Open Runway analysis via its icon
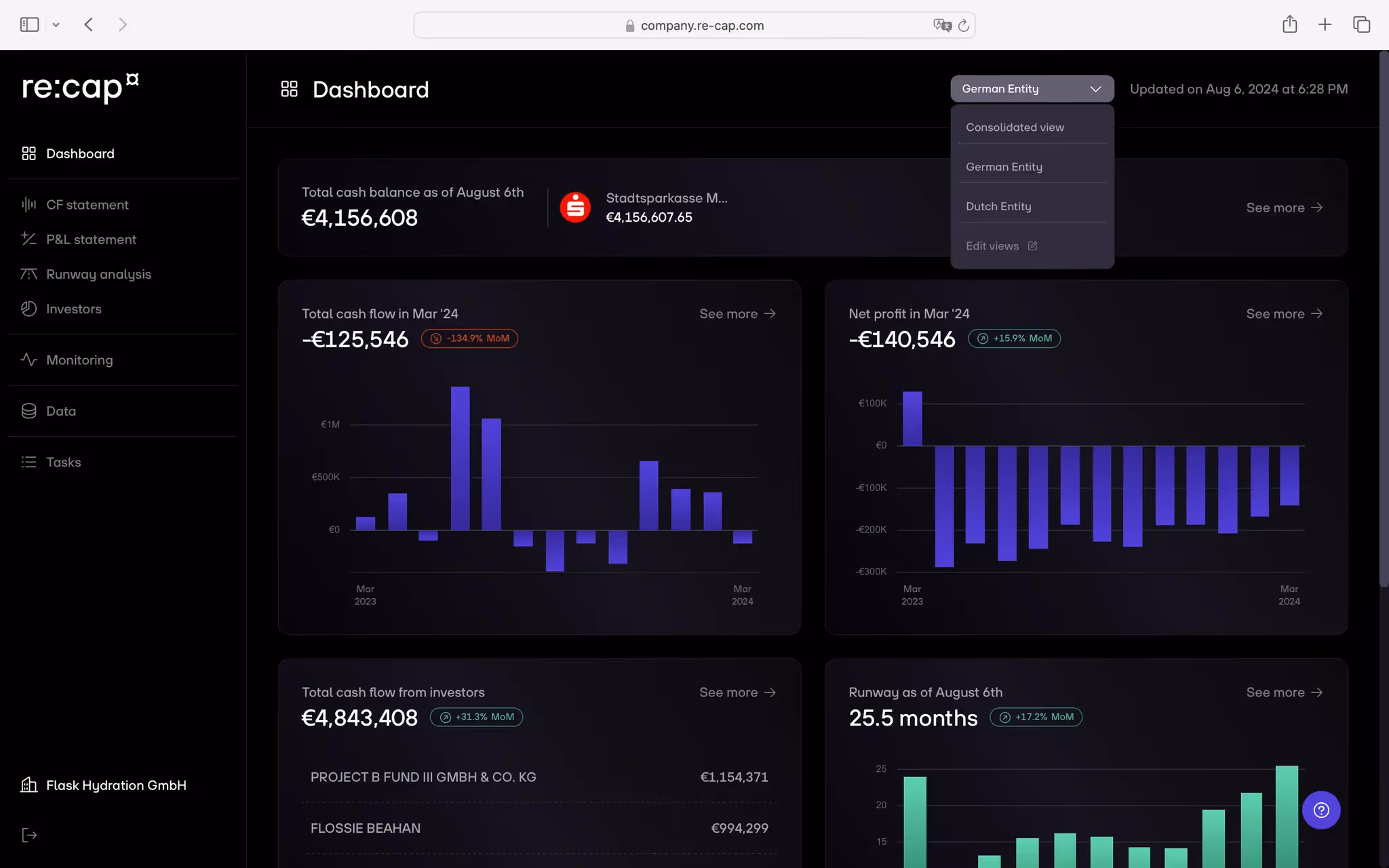The width and height of the screenshot is (1389, 868). pyautogui.click(x=28, y=274)
